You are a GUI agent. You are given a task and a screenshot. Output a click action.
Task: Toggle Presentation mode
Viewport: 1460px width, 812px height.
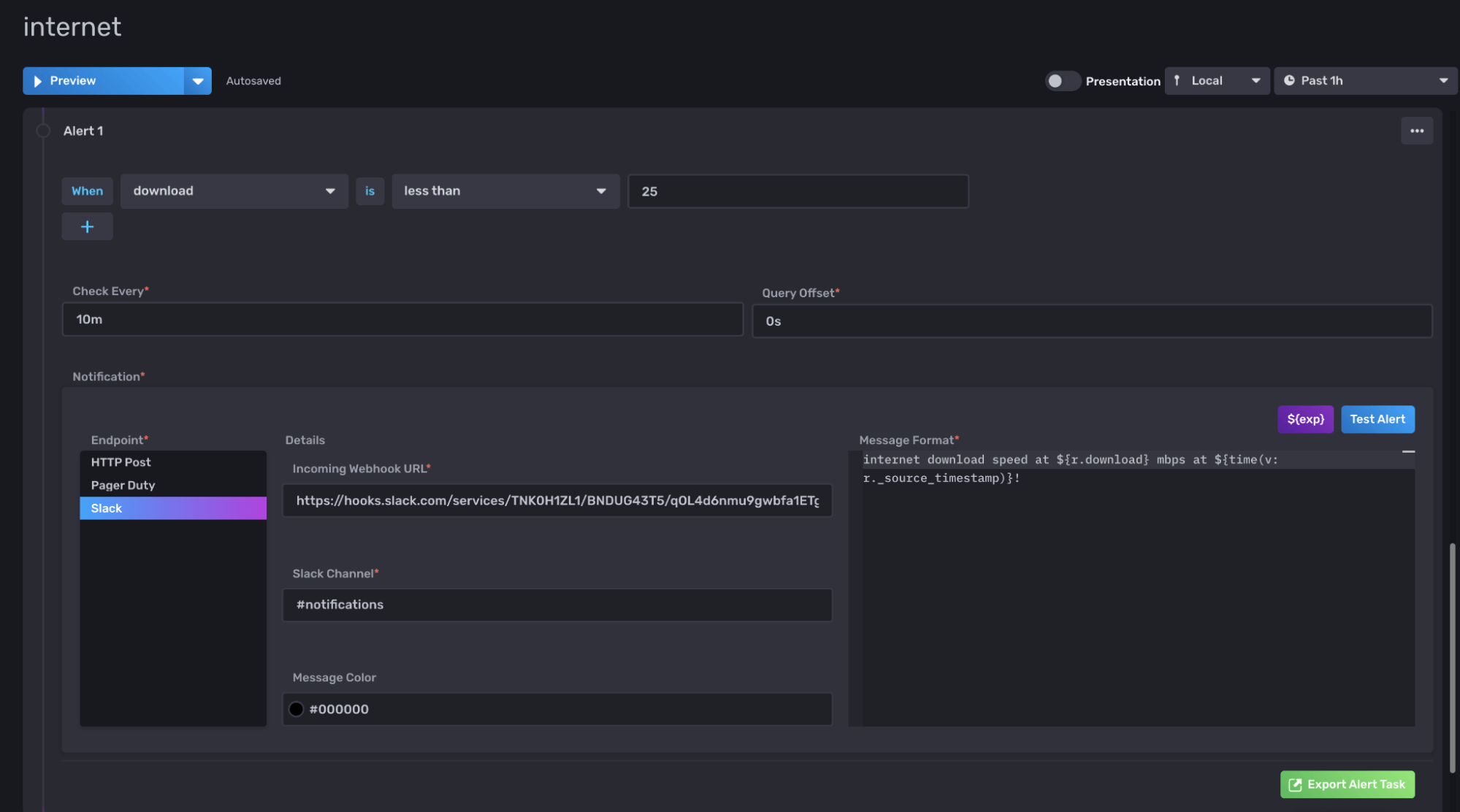[1063, 80]
